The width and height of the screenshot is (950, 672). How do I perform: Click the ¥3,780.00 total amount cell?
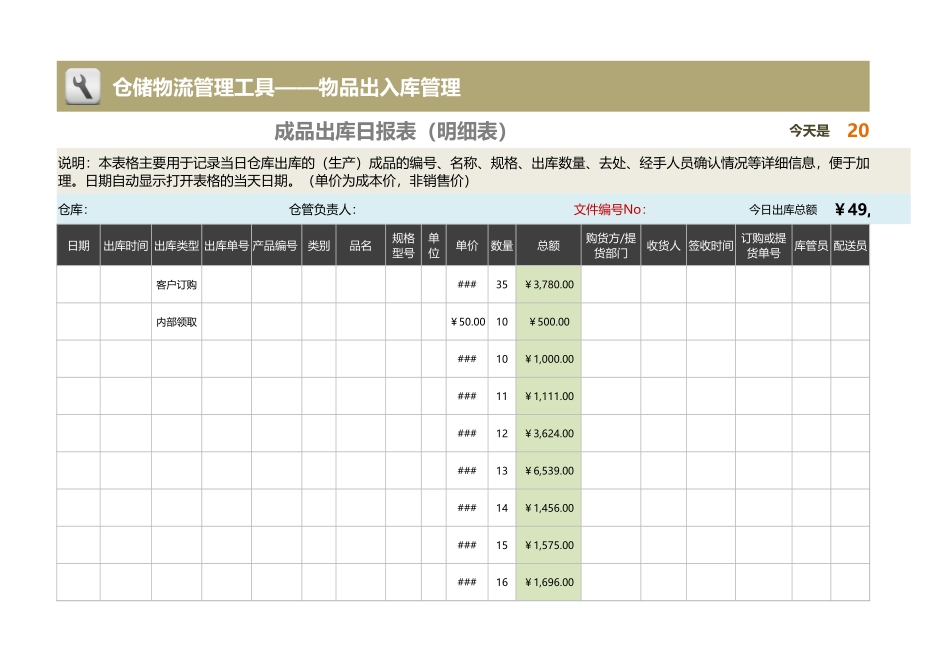point(547,284)
